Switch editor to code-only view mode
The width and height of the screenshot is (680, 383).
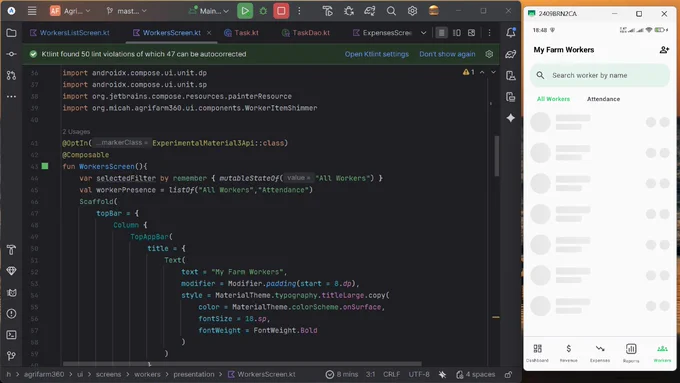coord(441,33)
